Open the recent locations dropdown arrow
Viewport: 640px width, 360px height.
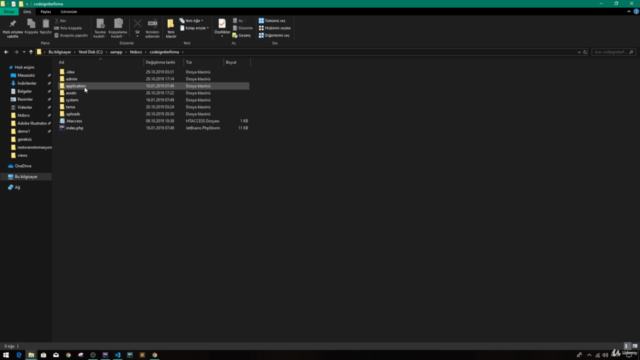tap(24, 52)
